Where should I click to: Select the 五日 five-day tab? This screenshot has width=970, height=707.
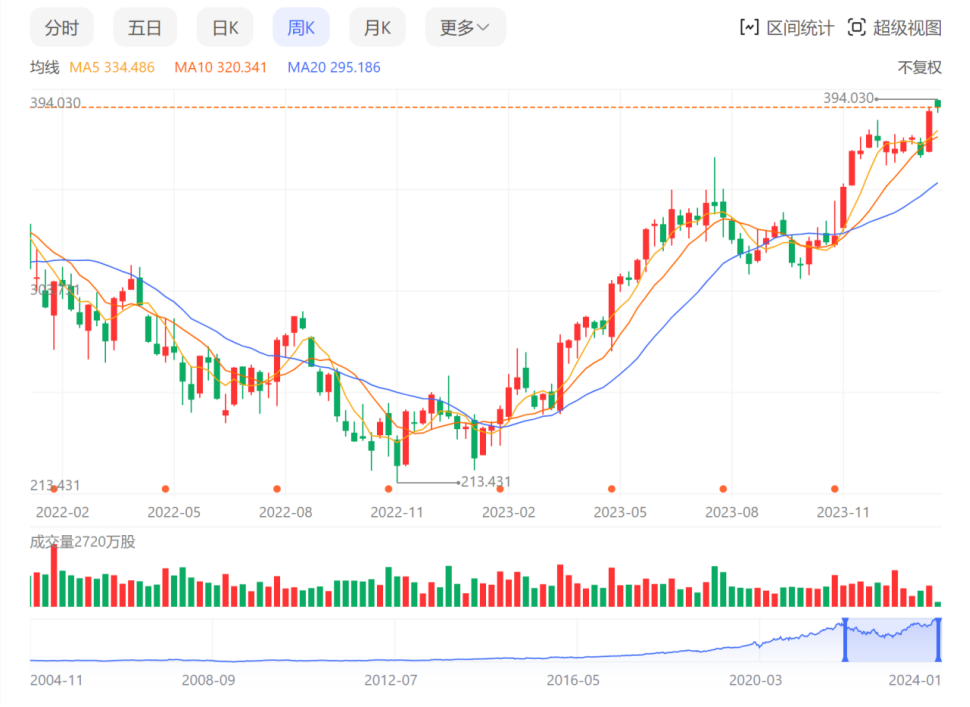click(145, 28)
